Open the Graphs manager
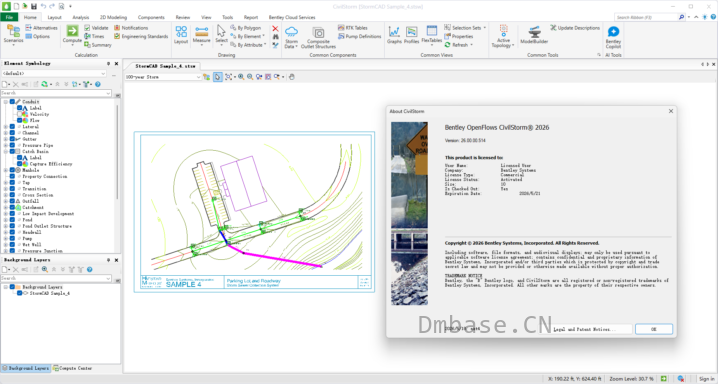This screenshot has width=718, height=384. pos(394,34)
